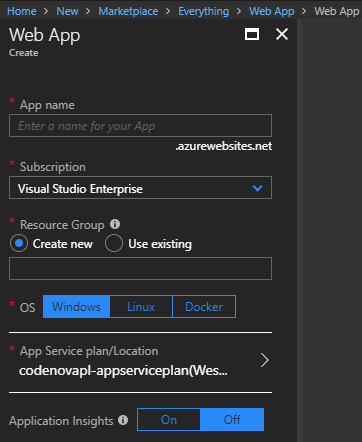362x442 pixels.
Task: Select the Create new radio button
Action: tap(19, 244)
